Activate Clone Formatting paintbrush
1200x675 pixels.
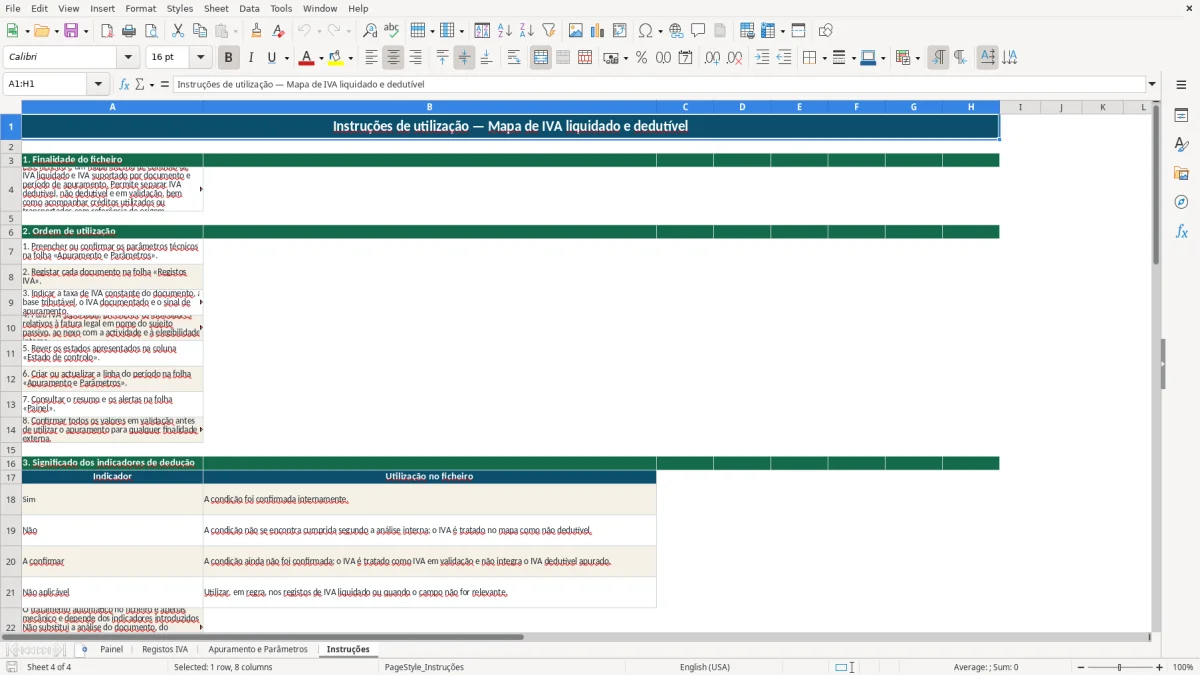(x=257, y=31)
